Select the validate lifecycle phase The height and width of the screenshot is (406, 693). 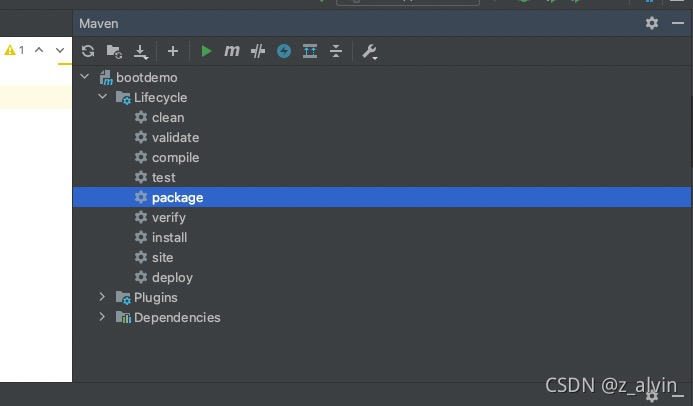click(x=175, y=137)
